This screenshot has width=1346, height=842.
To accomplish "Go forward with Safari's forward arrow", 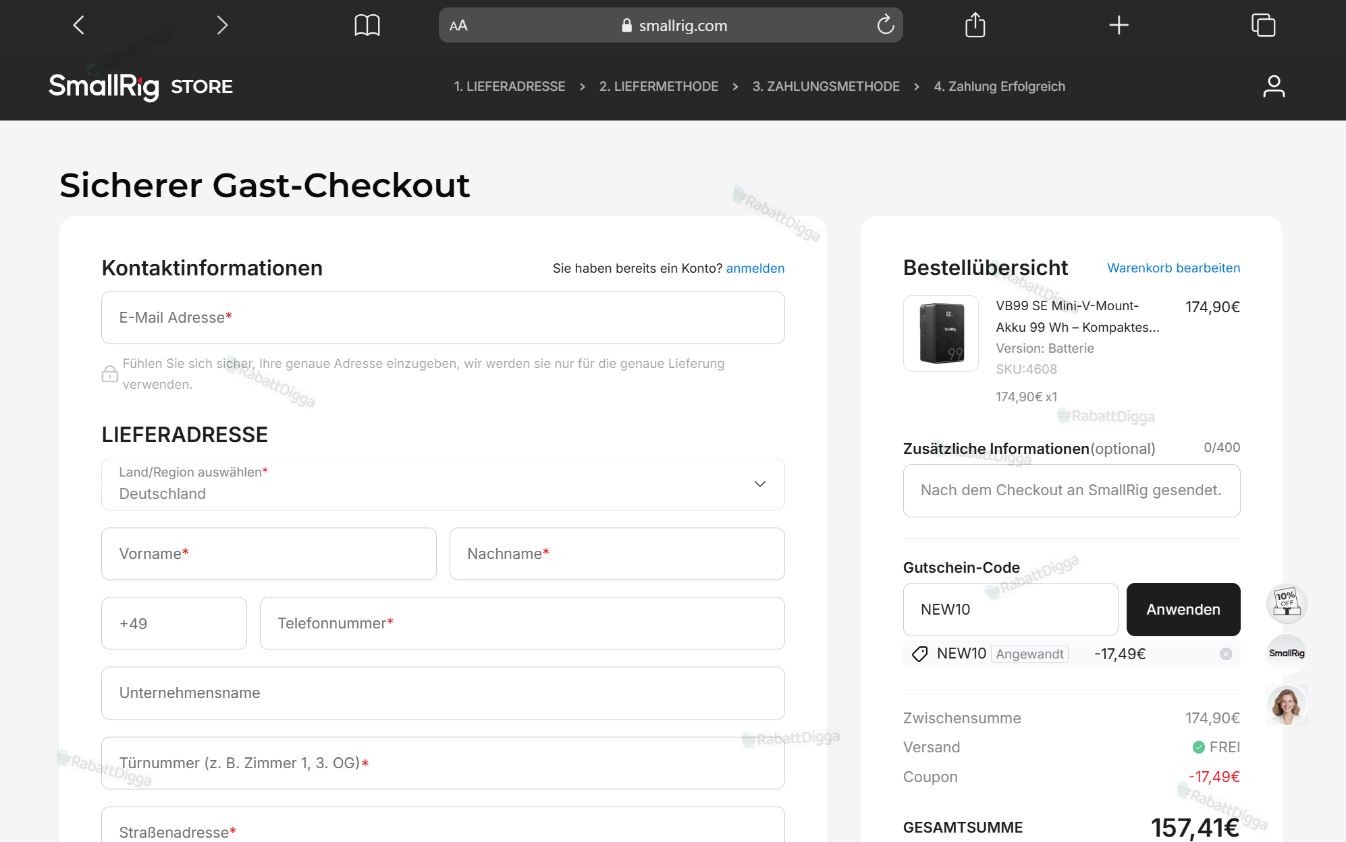I will 222,25.
